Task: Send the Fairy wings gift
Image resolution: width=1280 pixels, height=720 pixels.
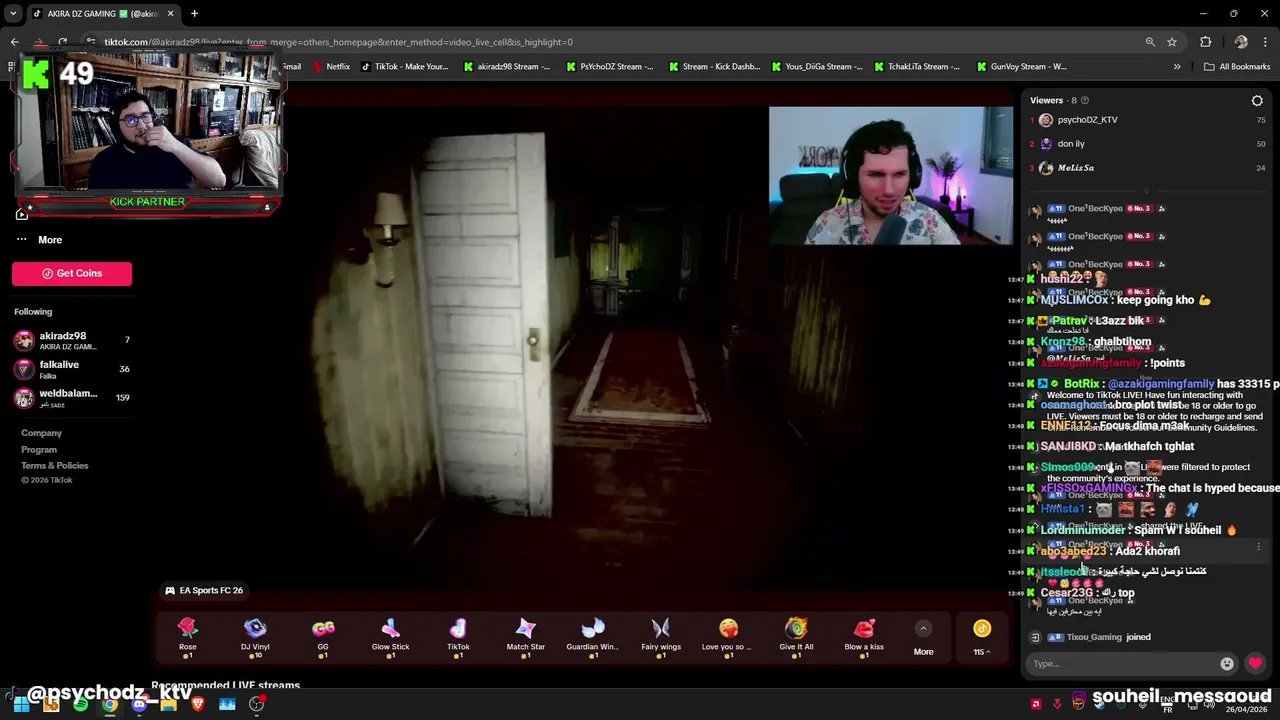Action: coord(661,636)
